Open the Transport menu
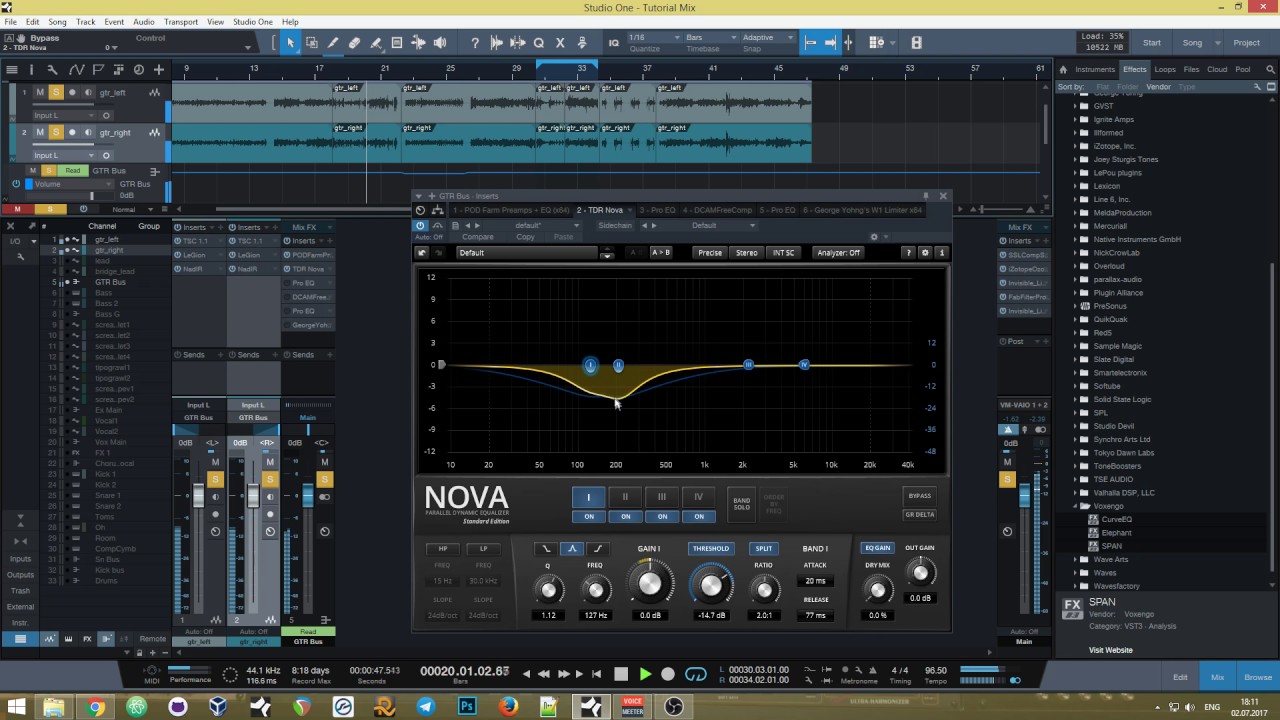The height and width of the screenshot is (720, 1280). pos(181,22)
